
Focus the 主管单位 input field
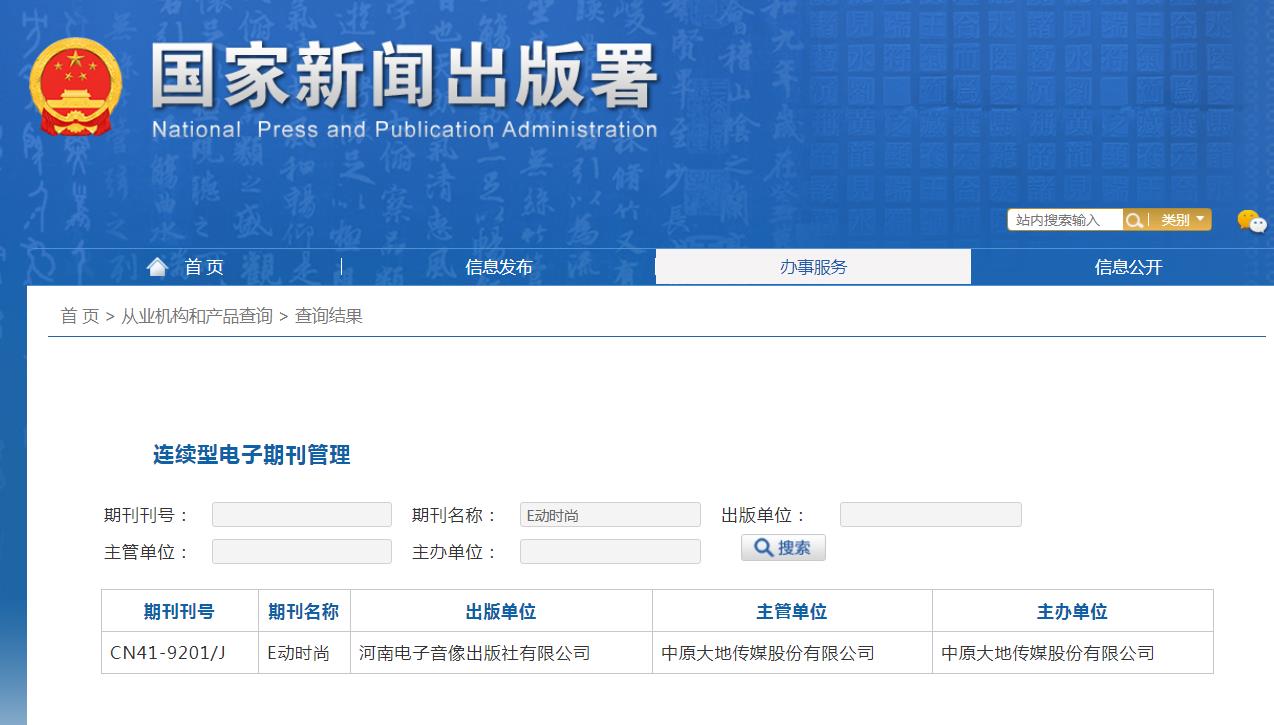(300, 550)
